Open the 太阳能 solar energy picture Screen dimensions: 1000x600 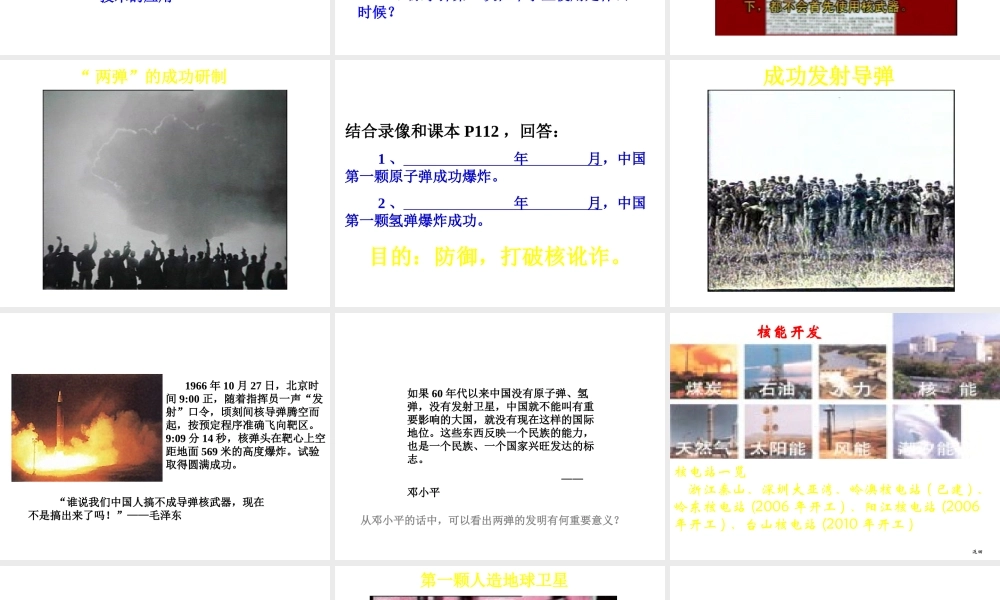click(778, 431)
